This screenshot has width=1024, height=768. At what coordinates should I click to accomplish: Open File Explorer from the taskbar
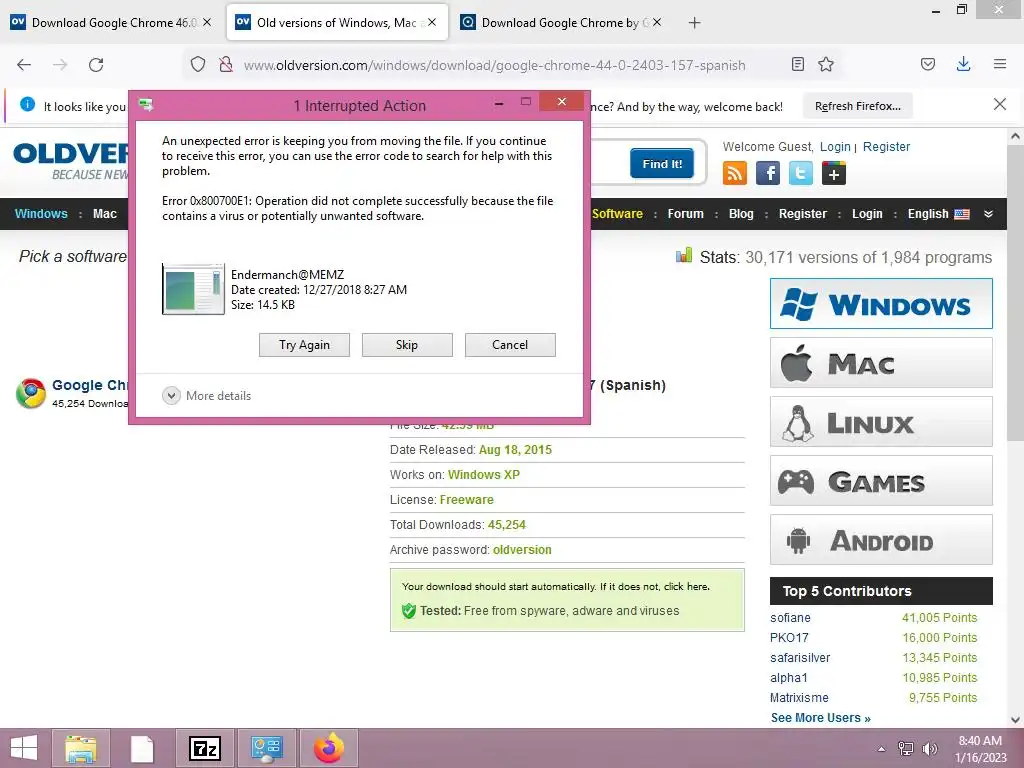(81, 748)
